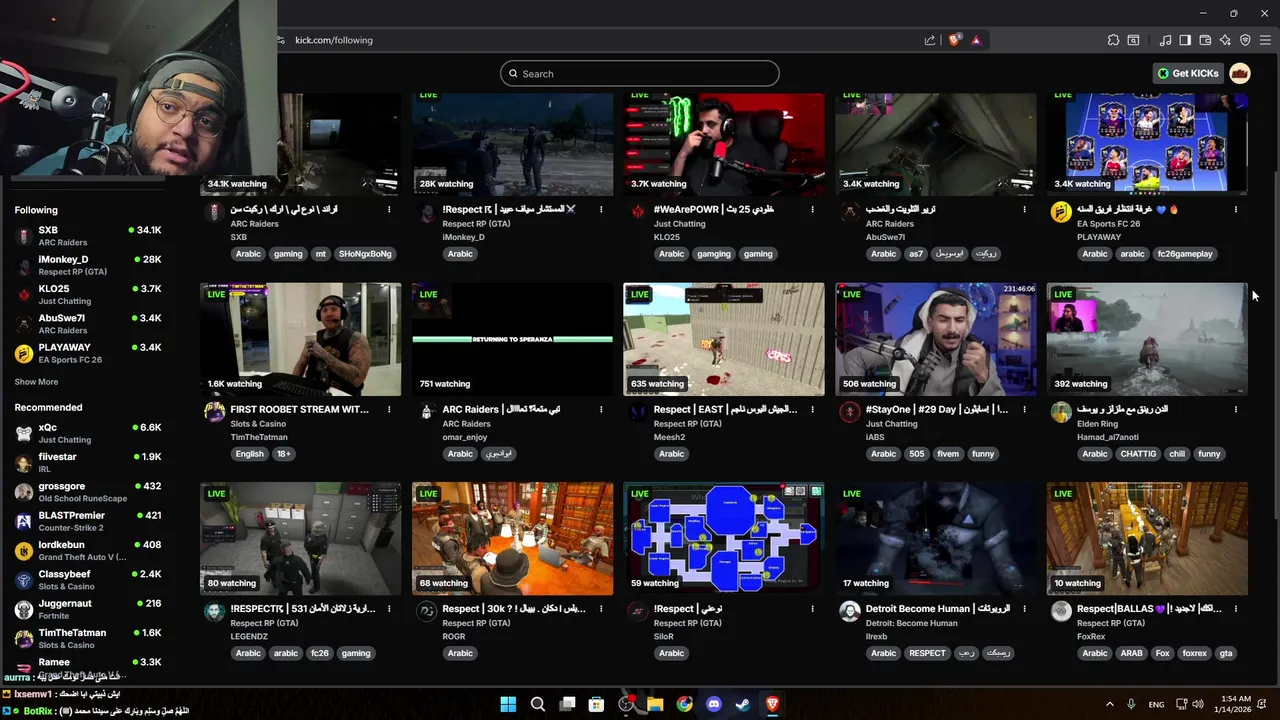Click the Get KICKs button
This screenshot has height=720, width=1280.
pos(1188,73)
